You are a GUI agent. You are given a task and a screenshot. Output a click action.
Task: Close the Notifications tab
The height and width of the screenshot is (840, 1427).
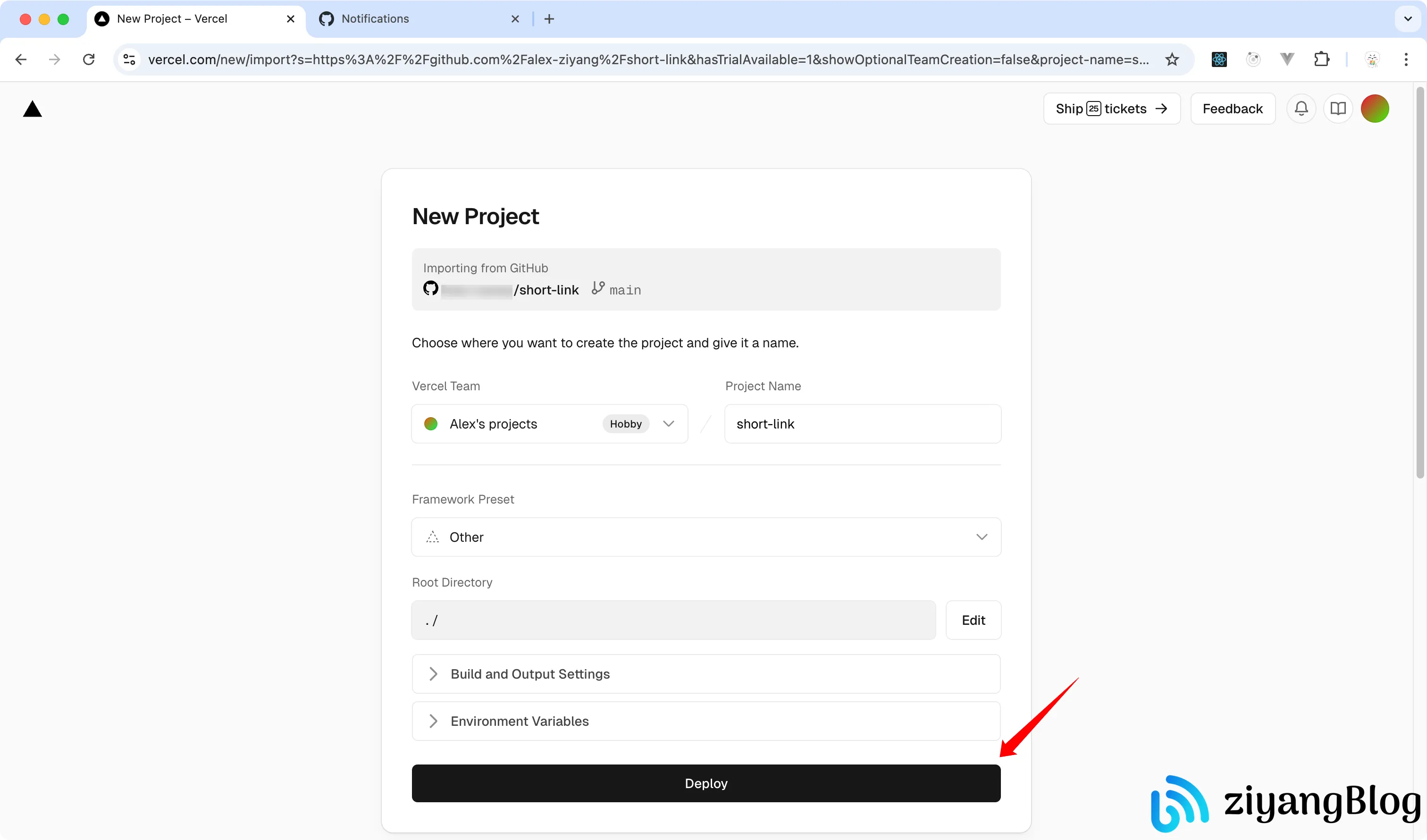tap(515, 19)
